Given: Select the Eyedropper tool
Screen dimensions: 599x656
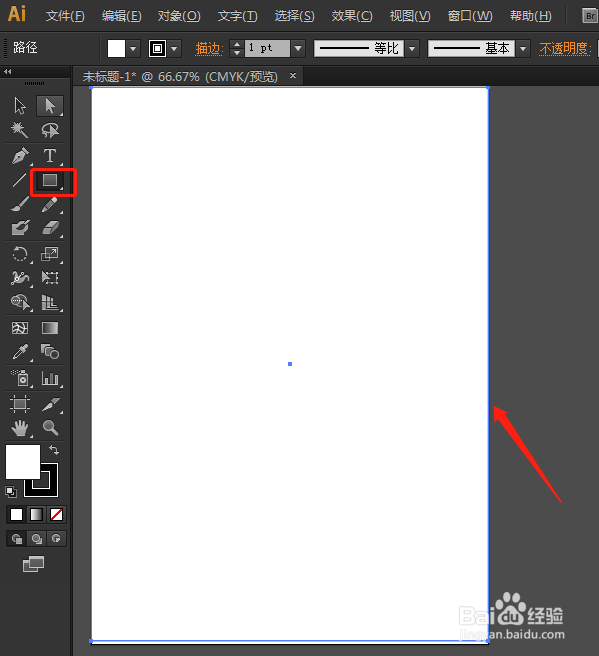Looking at the screenshot, I should coord(20,352).
